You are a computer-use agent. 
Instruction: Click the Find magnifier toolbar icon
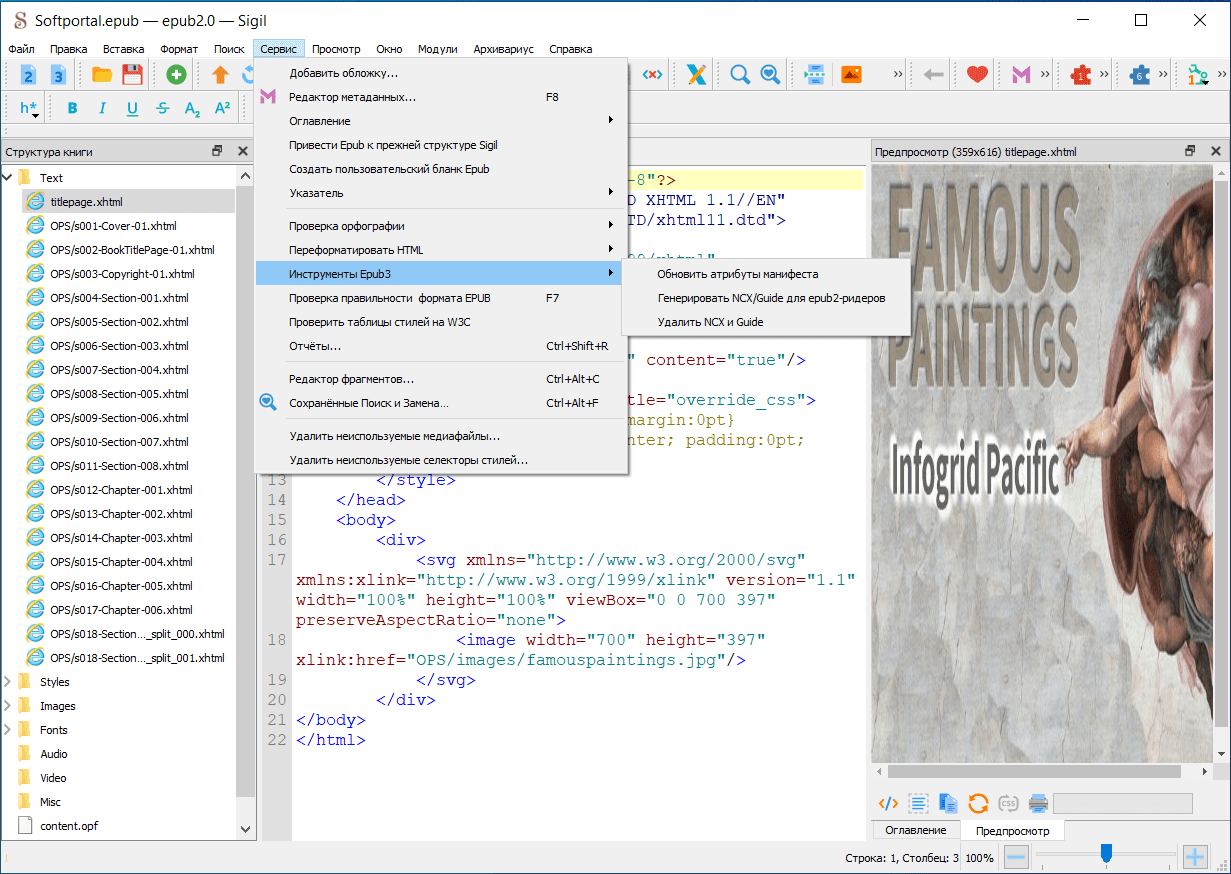pyautogui.click(x=740, y=74)
